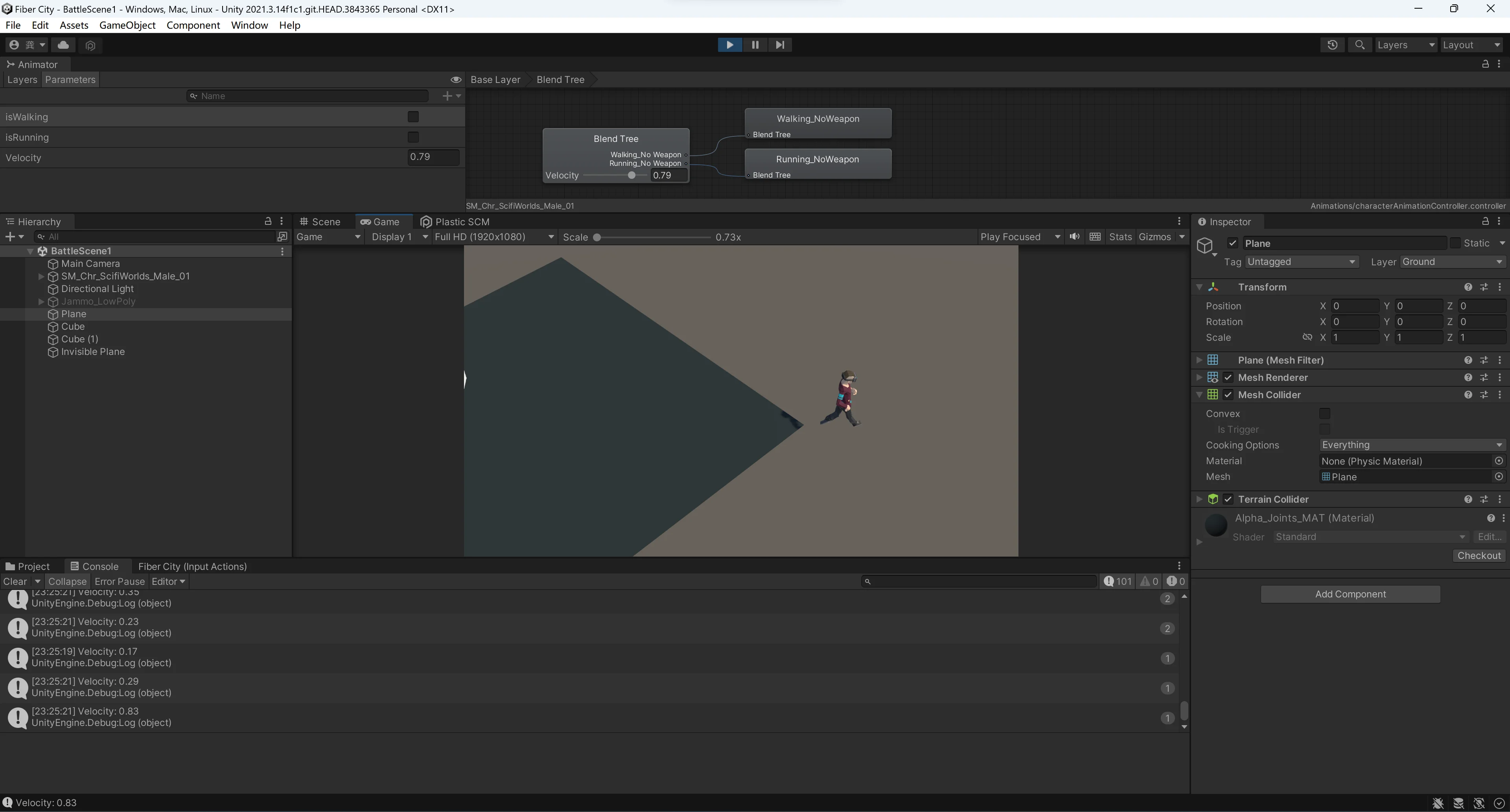The width and height of the screenshot is (1510, 812).
Task: Open the Terrain Collider help icon
Action: [x=1468, y=499]
